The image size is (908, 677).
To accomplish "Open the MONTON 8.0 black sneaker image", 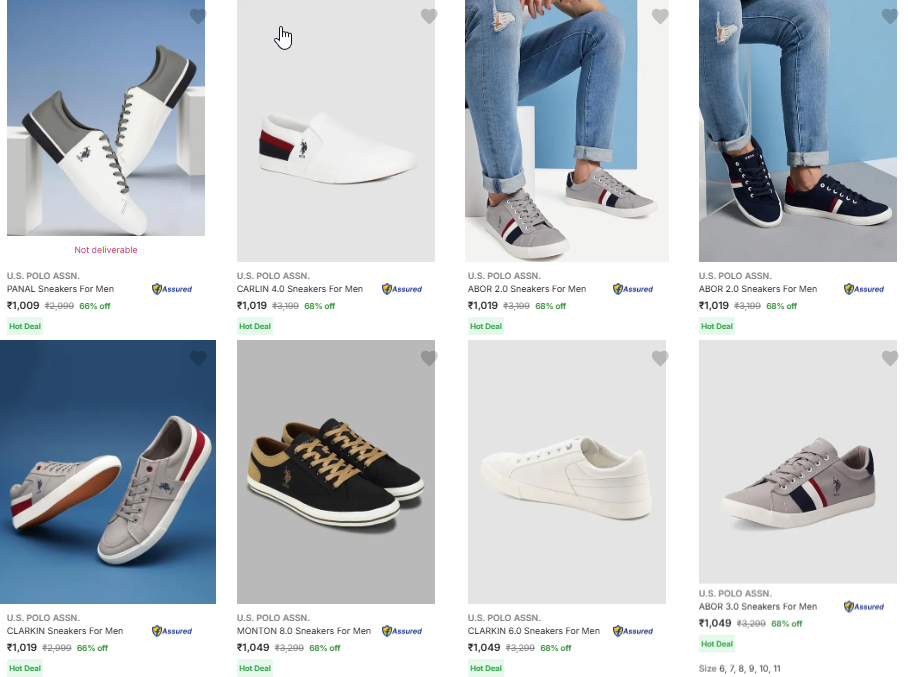I will pos(336,472).
